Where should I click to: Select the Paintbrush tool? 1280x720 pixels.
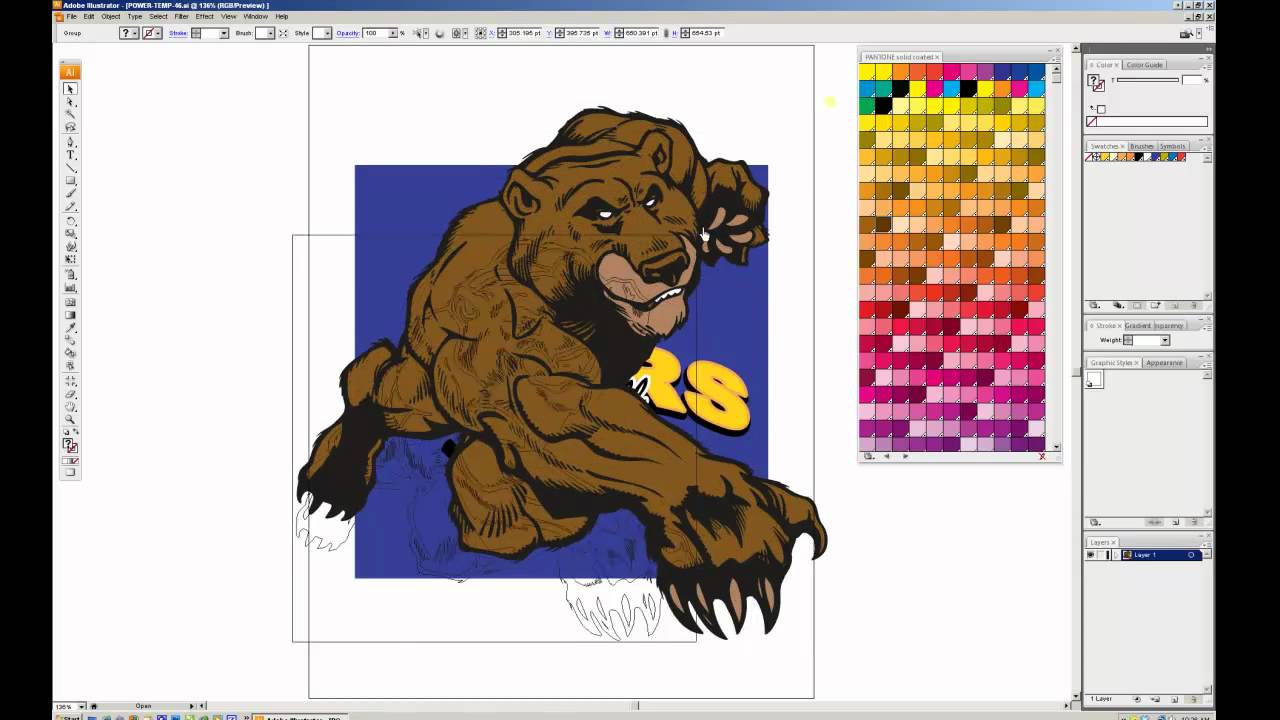click(70, 193)
